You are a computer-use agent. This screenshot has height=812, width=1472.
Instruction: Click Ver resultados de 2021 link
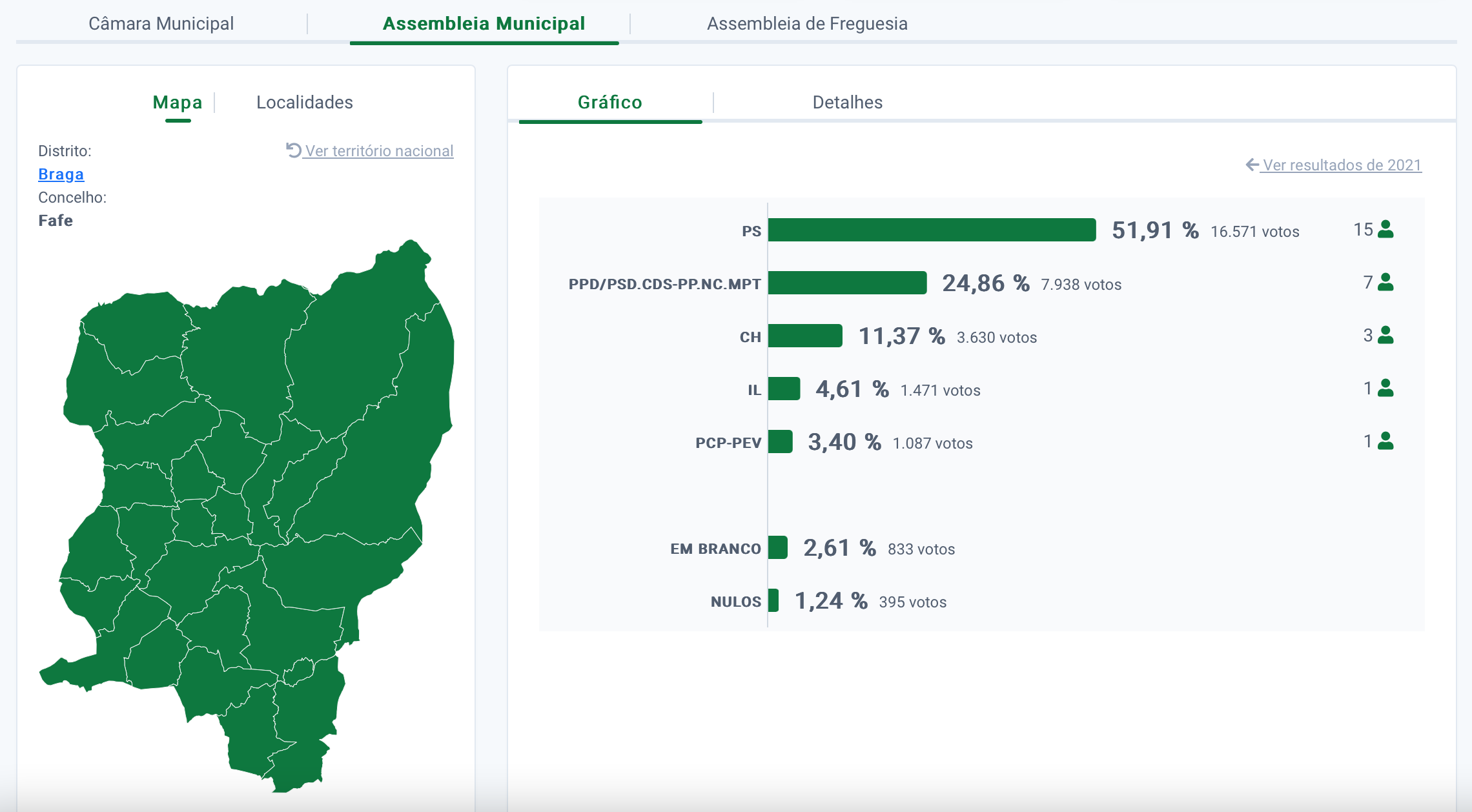(x=1342, y=165)
